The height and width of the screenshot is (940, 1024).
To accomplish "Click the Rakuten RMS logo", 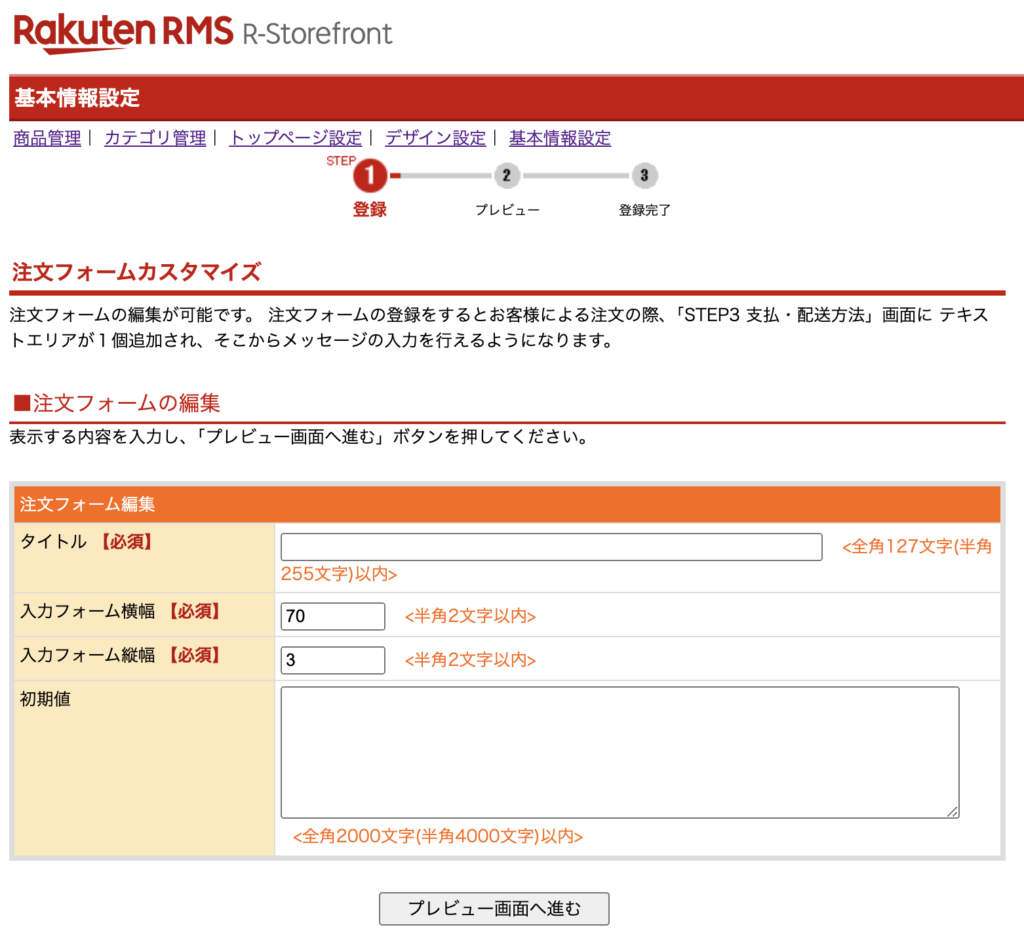I will pyautogui.click(x=123, y=33).
